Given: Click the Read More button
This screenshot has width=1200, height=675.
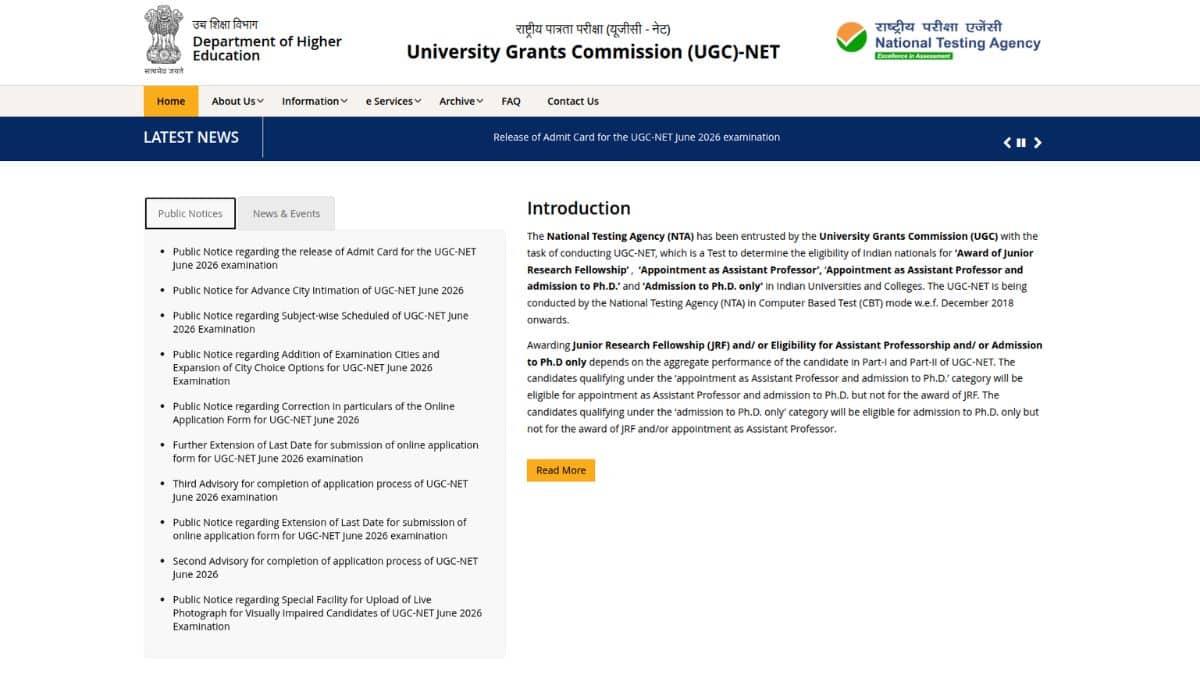Looking at the screenshot, I should (561, 470).
